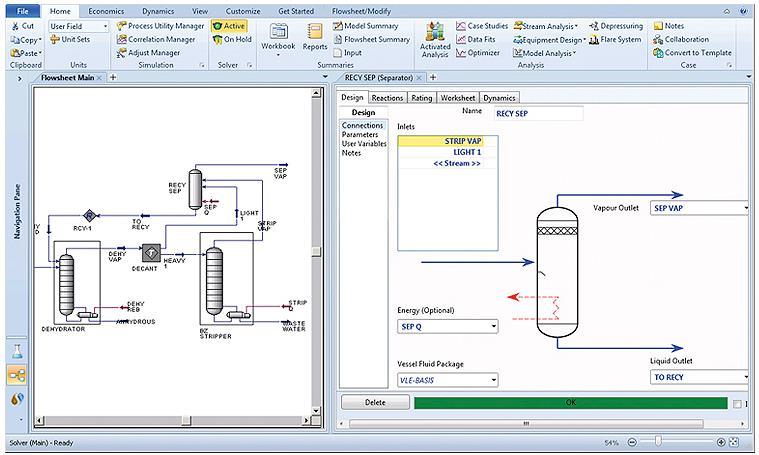This screenshot has width=759, height=455.
Task: Open Simulation environment flowsheet icon
Action: point(17,375)
